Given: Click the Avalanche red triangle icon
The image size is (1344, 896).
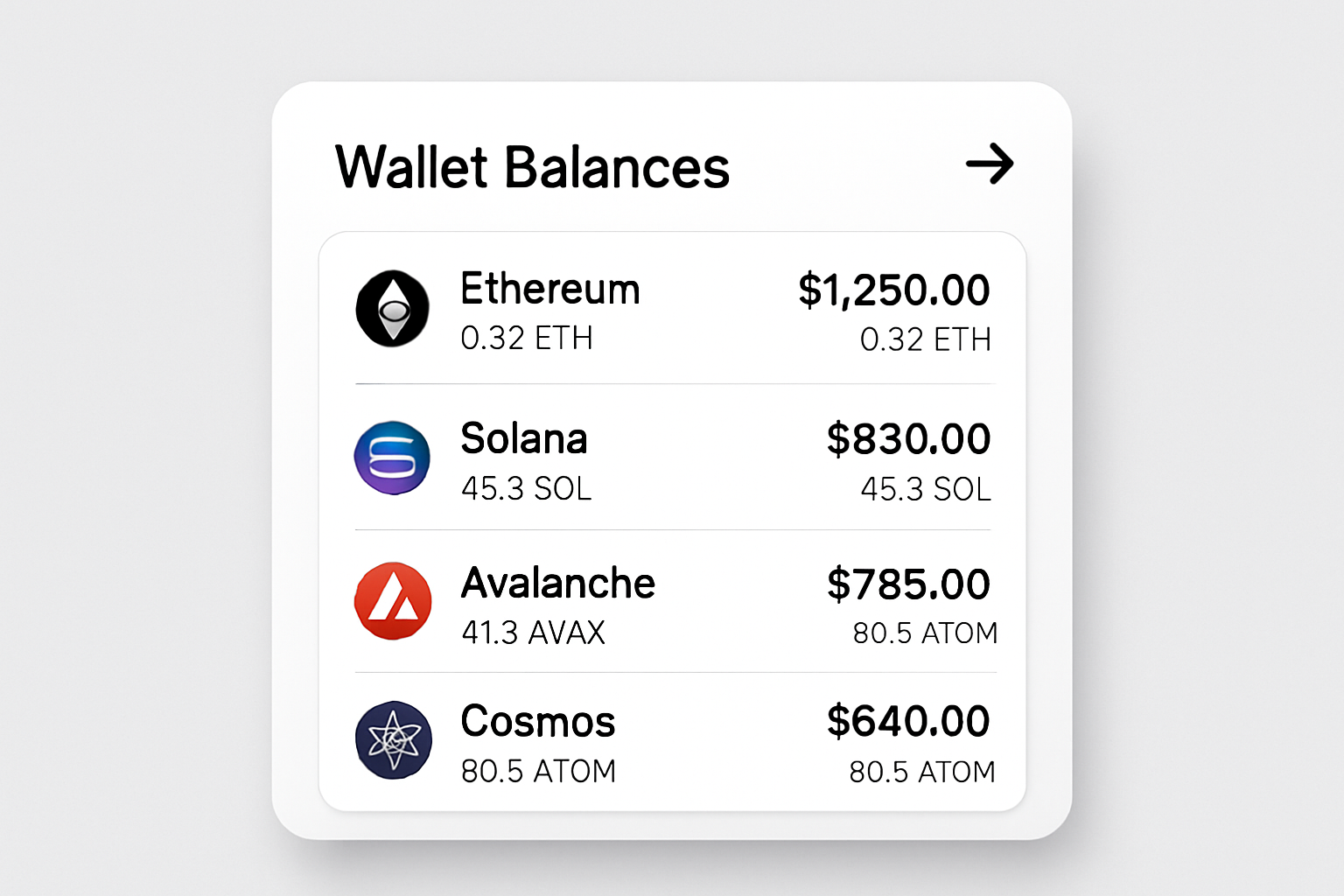Looking at the screenshot, I should click(393, 601).
